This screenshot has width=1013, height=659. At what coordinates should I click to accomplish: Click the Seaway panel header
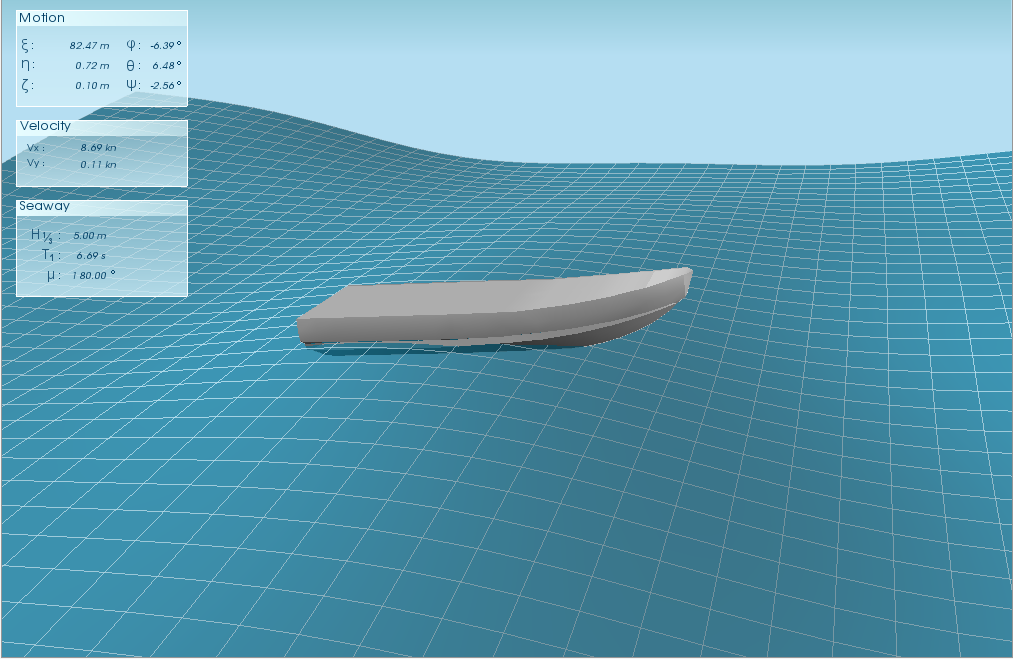(x=46, y=206)
